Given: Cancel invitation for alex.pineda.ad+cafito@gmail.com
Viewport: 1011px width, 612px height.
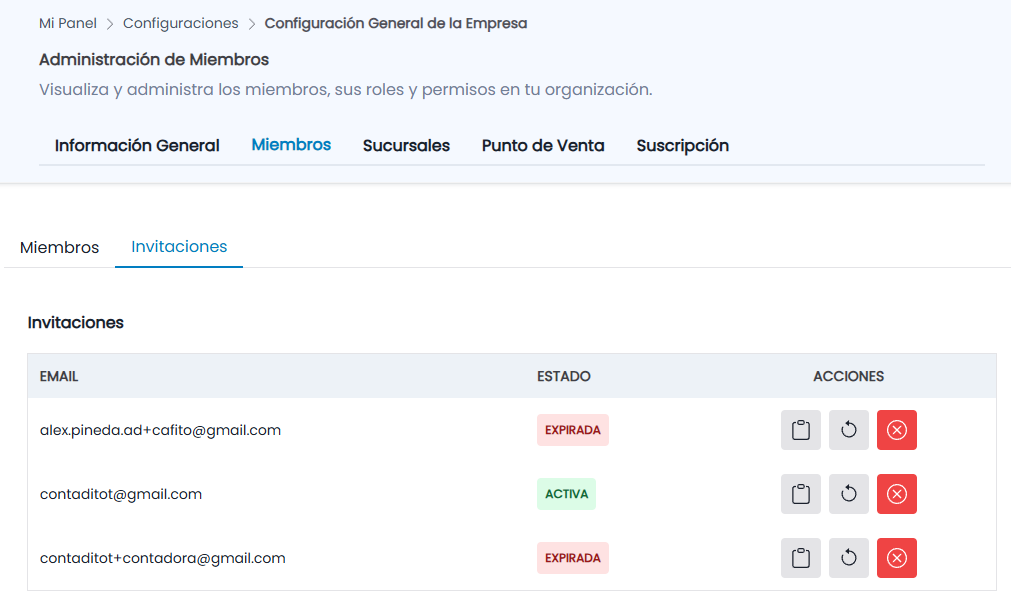Looking at the screenshot, I should [x=896, y=430].
